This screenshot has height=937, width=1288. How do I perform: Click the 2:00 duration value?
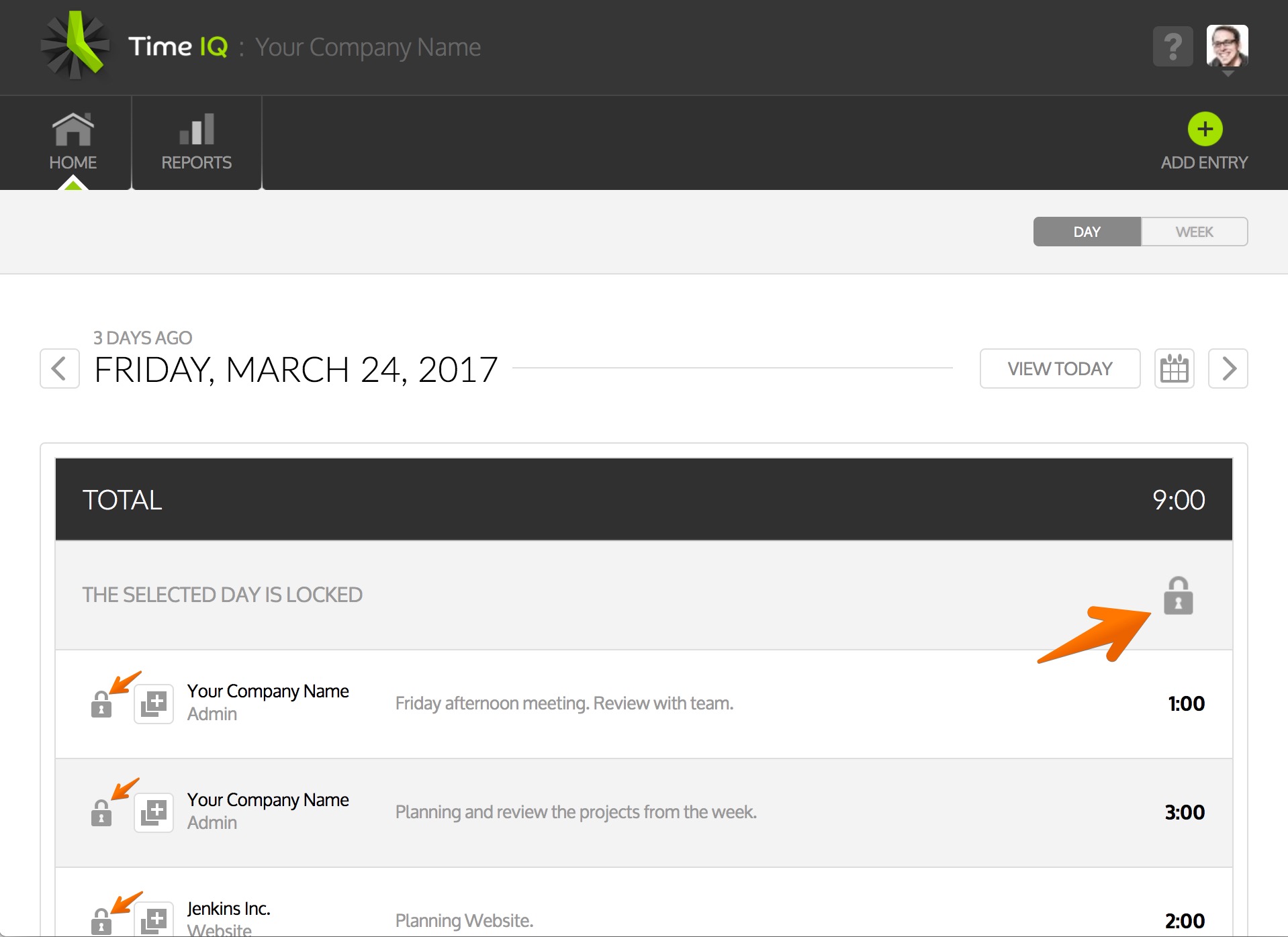click(1185, 921)
